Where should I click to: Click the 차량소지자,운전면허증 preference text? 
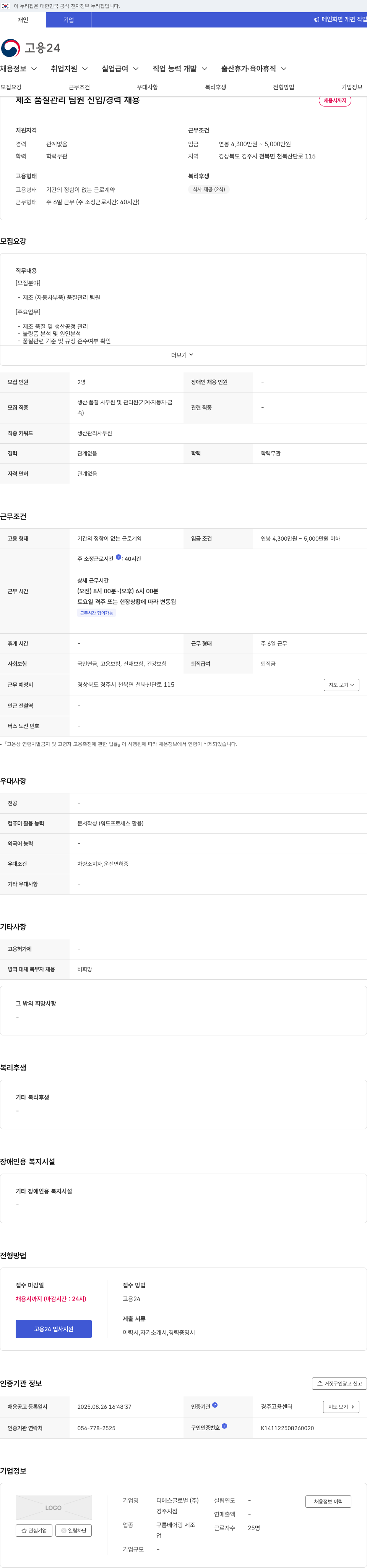103,864
